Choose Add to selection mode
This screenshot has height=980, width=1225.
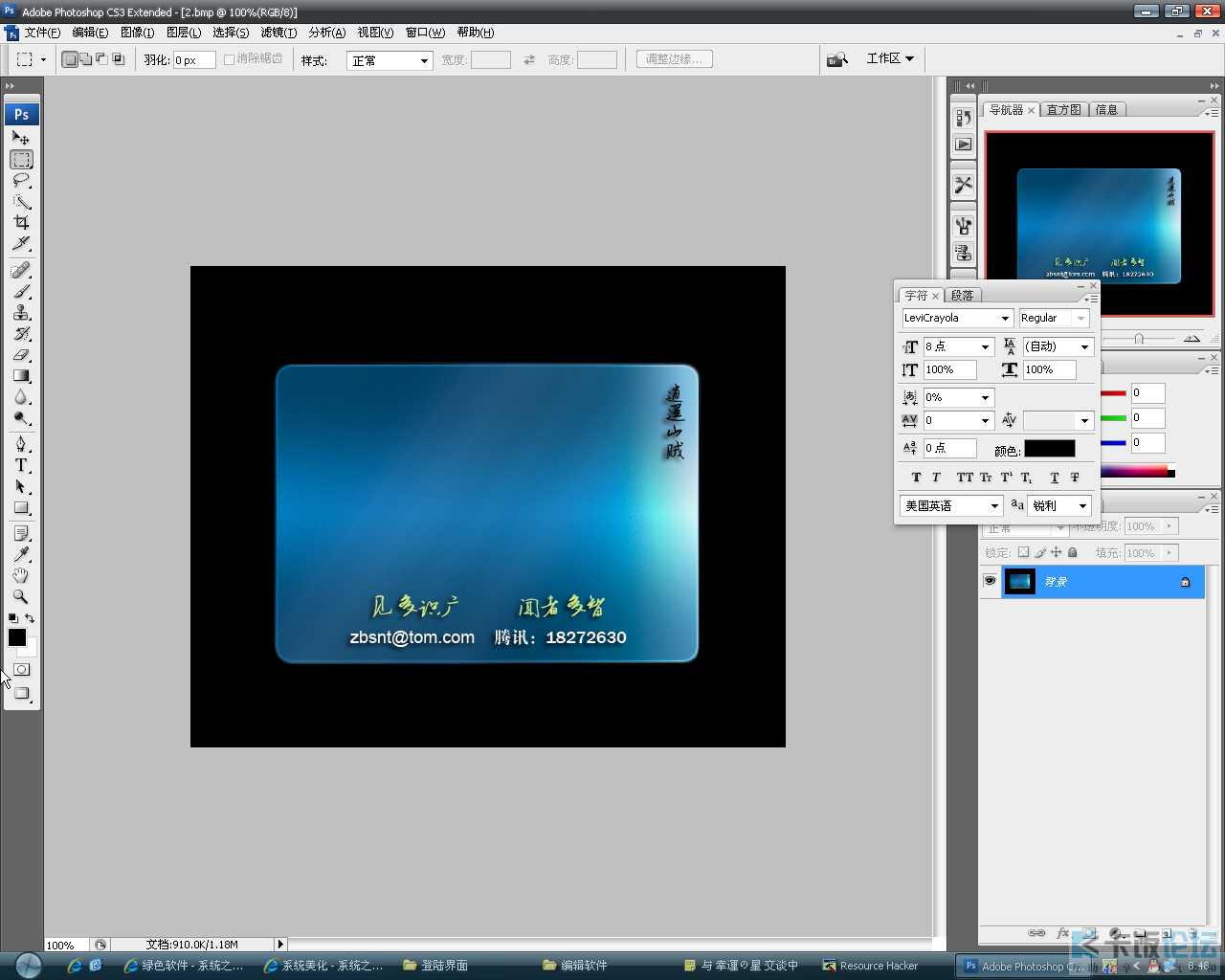click(x=86, y=59)
